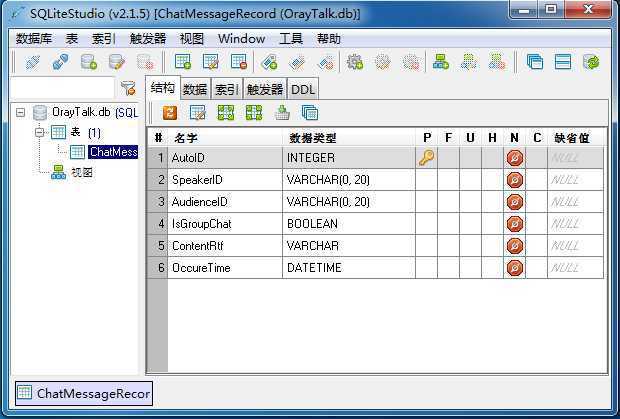Click the delete view toolbar icon
Screen dimensions: 620x419
(497, 62)
